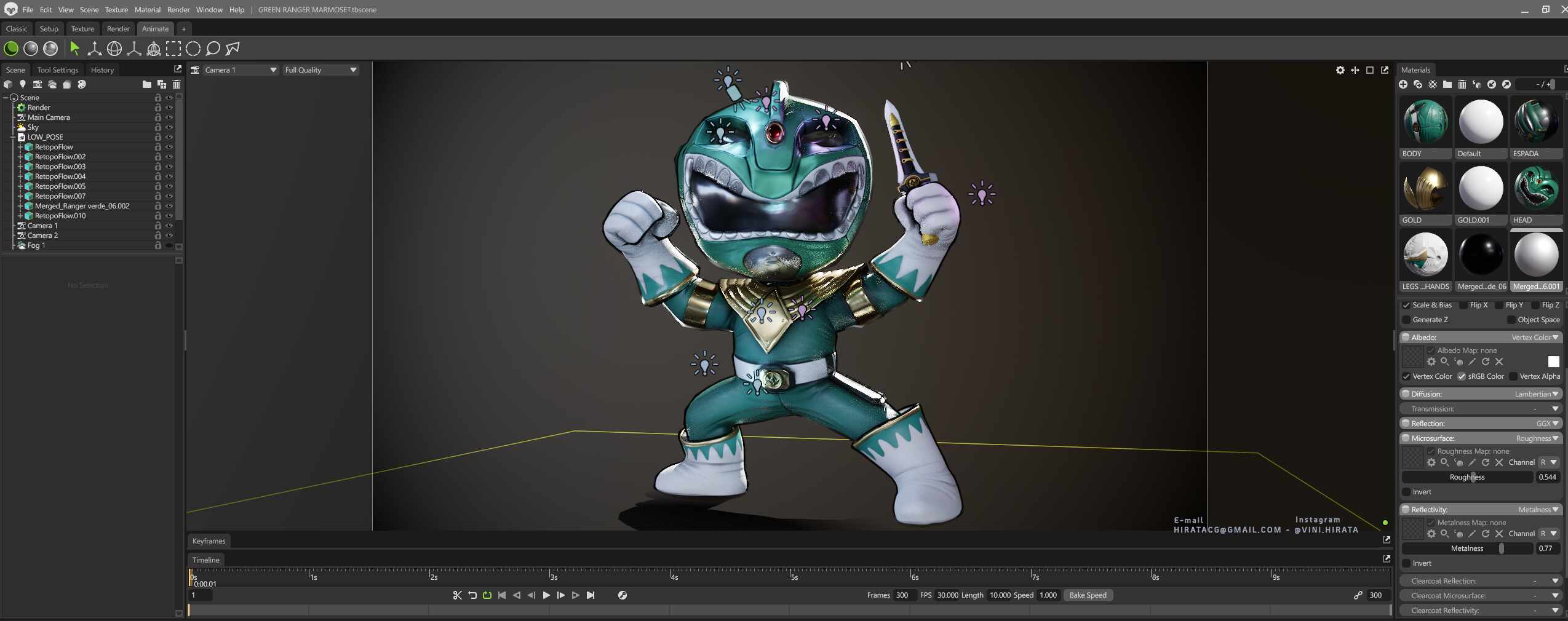Adjust the Roughness slider
The width and height of the screenshot is (1568, 621).
(1467, 477)
